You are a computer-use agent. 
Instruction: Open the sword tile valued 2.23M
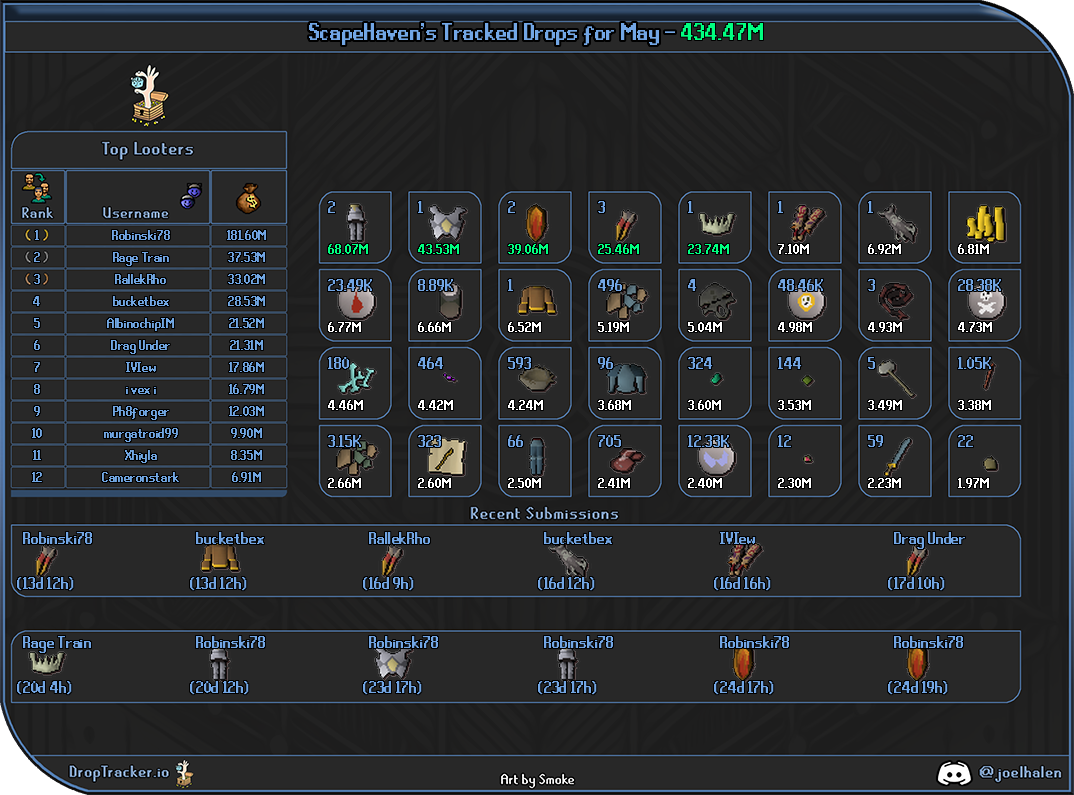pos(895,462)
